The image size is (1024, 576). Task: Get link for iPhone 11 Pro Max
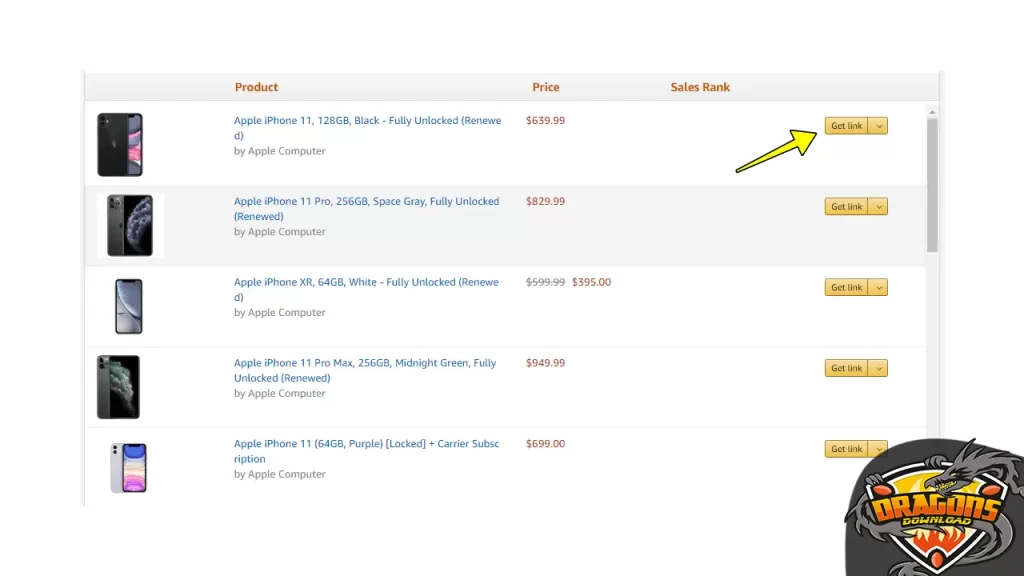[x=846, y=369]
